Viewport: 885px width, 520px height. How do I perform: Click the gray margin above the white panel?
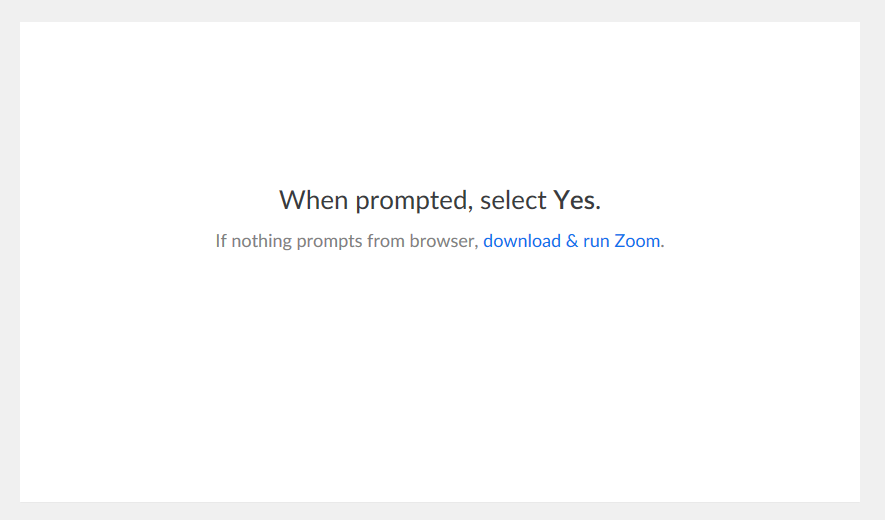(442, 11)
